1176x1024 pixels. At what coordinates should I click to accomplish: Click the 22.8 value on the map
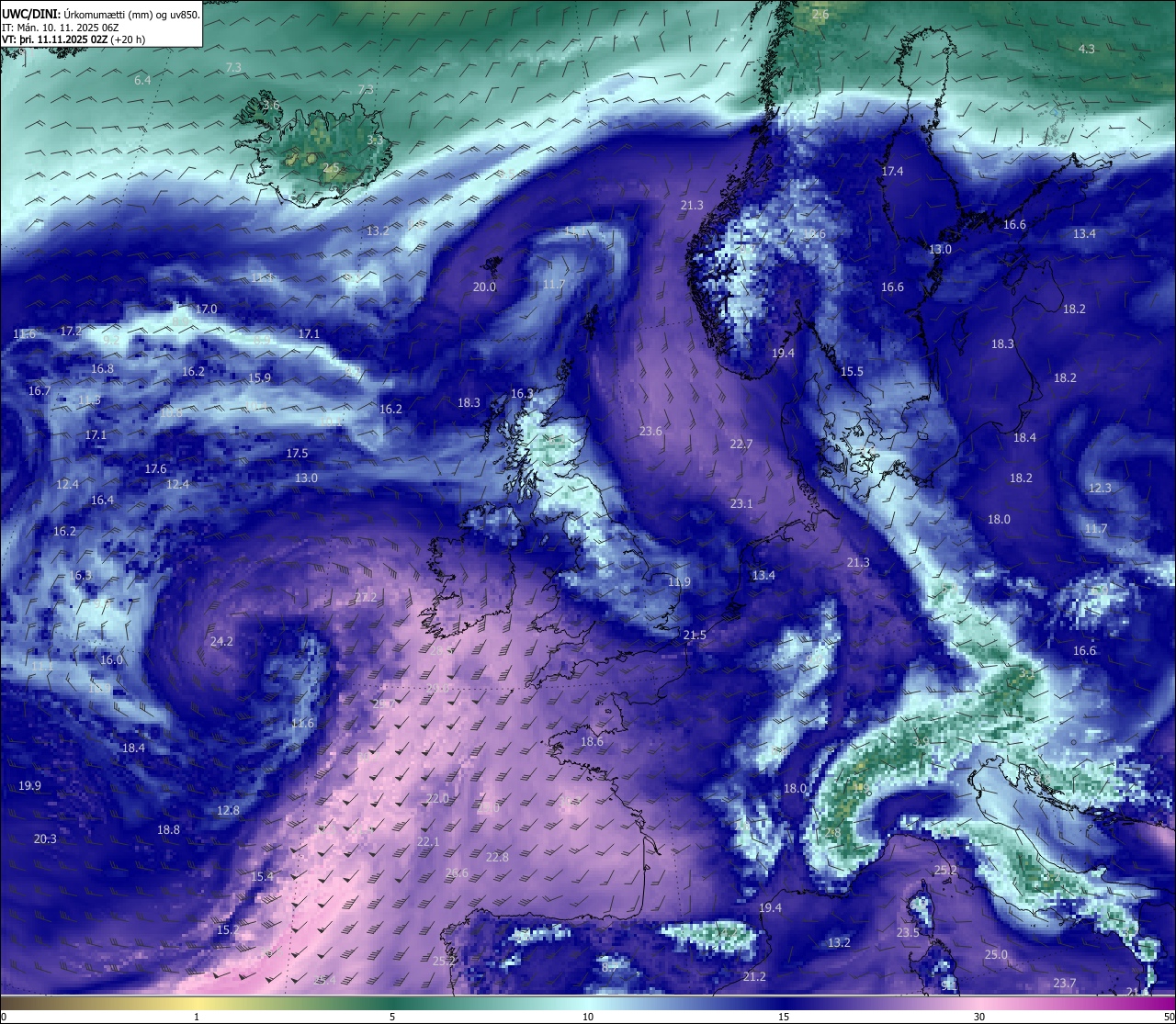tap(497, 858)
